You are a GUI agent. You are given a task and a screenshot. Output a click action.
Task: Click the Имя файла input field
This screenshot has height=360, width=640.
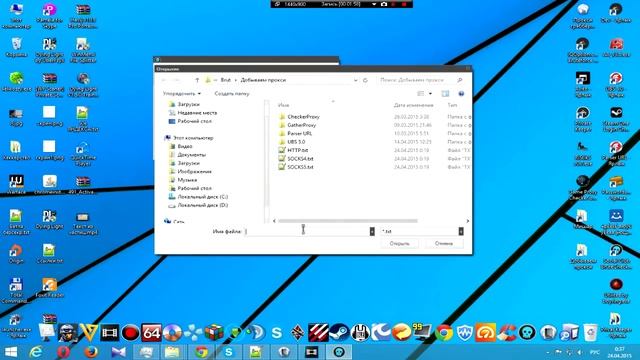[x=307, y=231]
